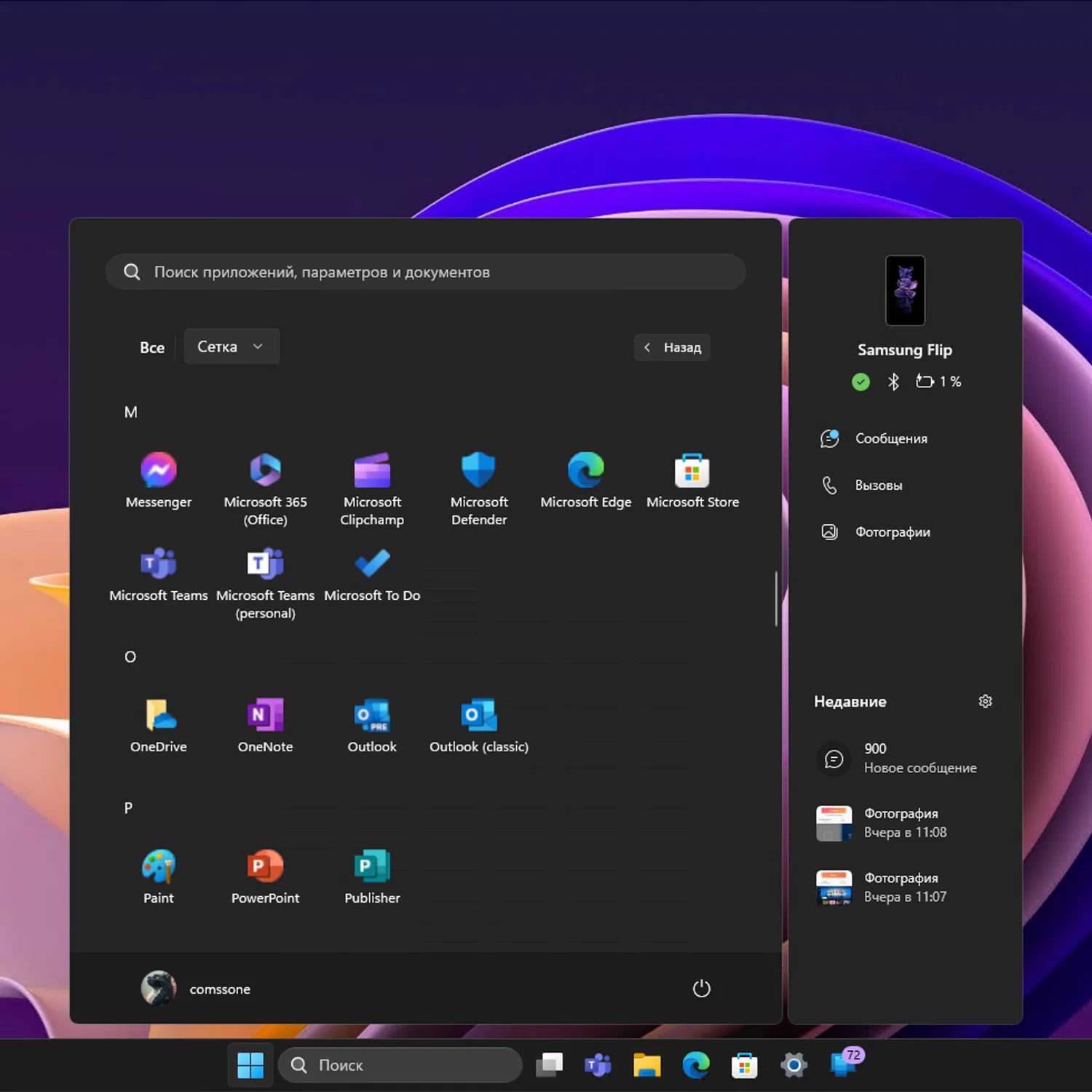The image size is (1092, 1092).
Task: Launch PowerPoint
Action: [265, 877]
